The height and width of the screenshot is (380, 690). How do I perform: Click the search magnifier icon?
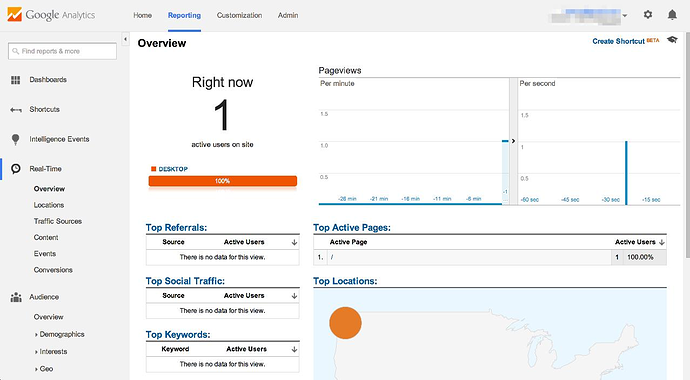click(15, 51)
